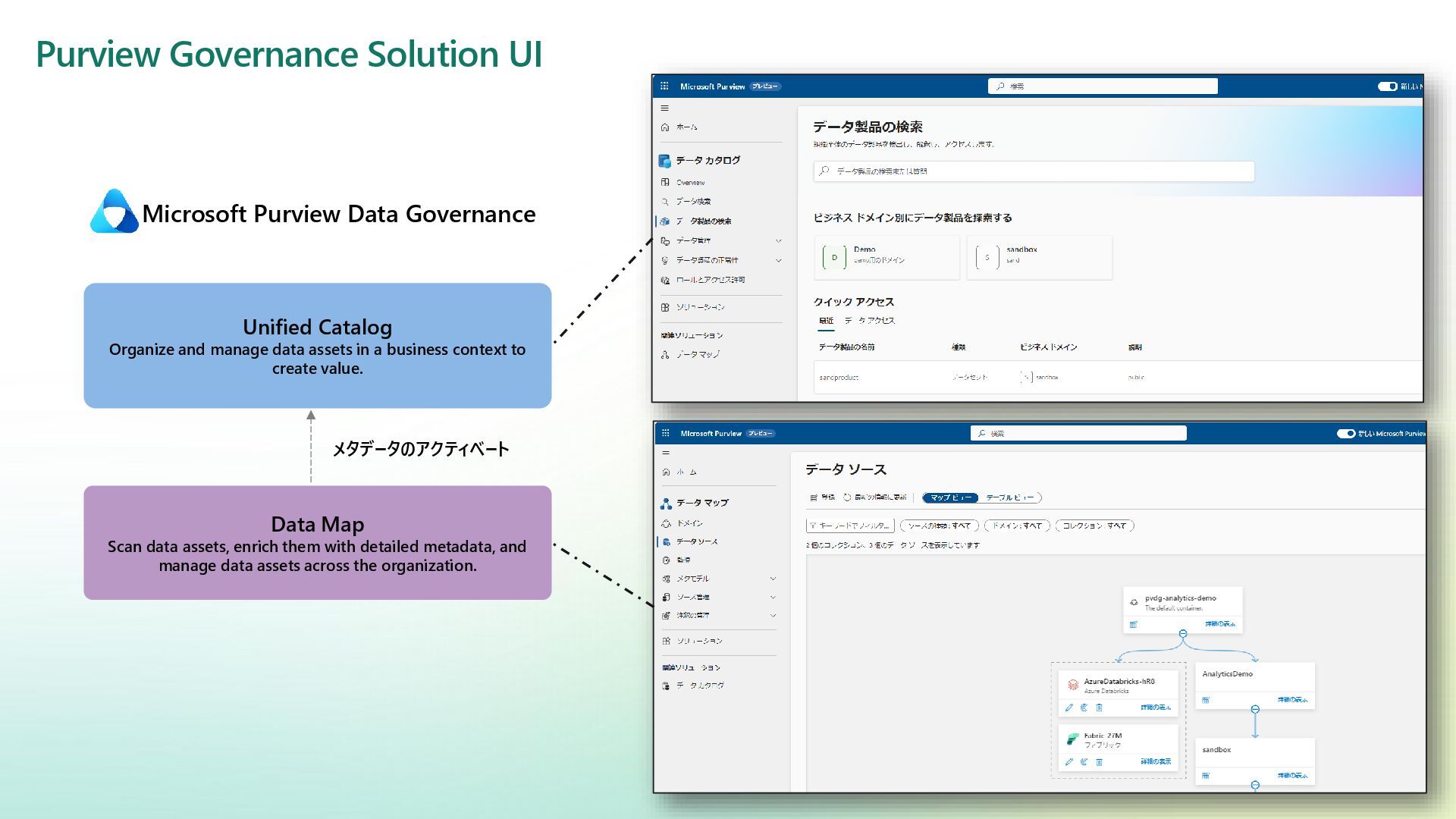Screen dimensions: 1456x819
Task: Toggle the new Microsoft Purview switch in Data Map window
Action: [x=1345, y=434]
